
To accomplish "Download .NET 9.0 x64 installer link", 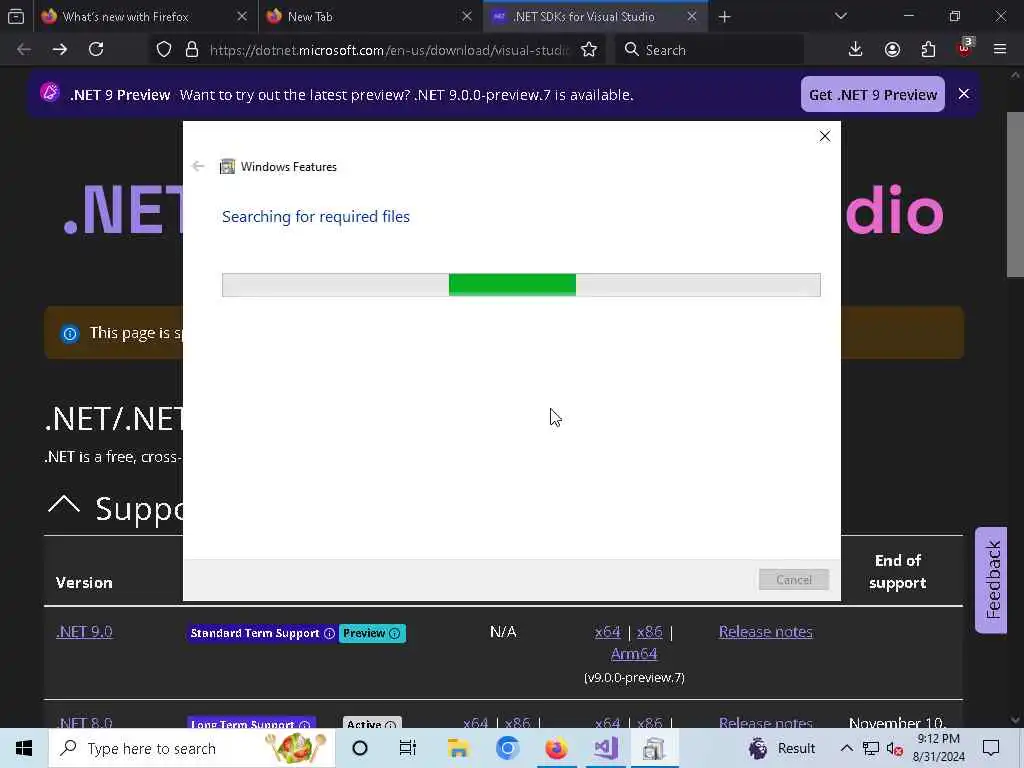I will click(x=607, y=632).
